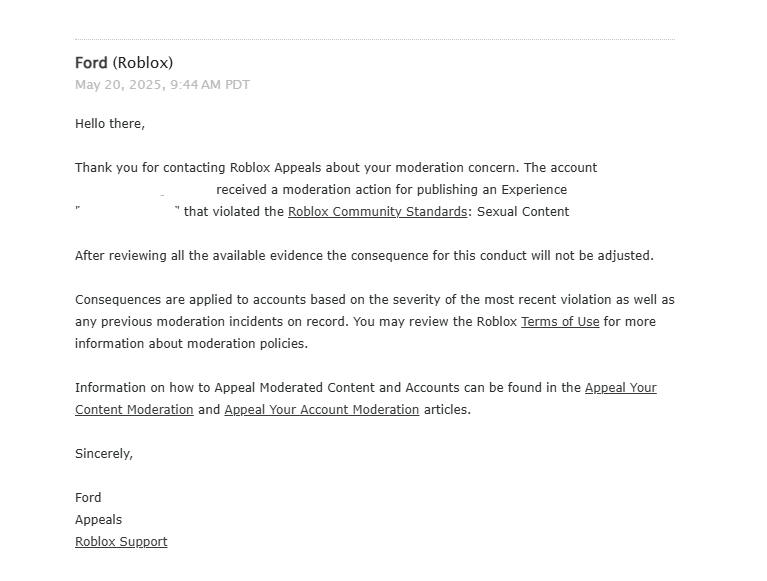The image size is (767, 581).
Task: Click the "Hello there," greeting line
Action: (110, 124)
